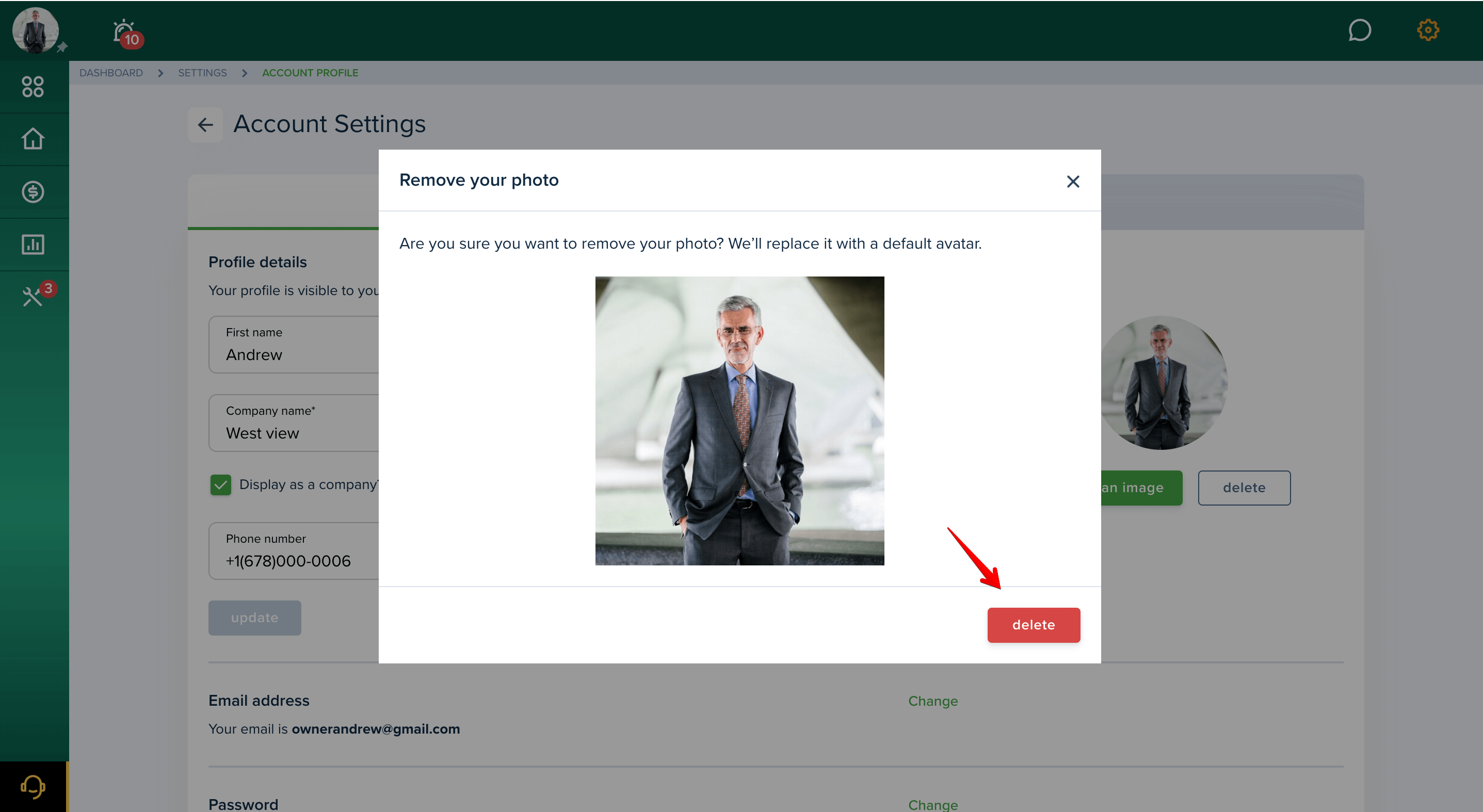
Task: Open the chat messages icon
Action: coord(1359,30)
